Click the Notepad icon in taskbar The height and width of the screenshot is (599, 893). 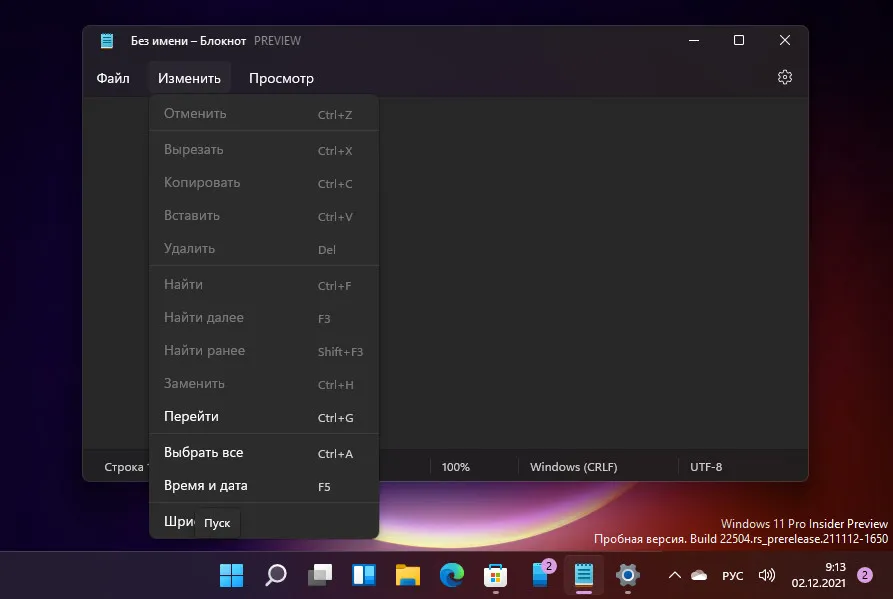583,575
